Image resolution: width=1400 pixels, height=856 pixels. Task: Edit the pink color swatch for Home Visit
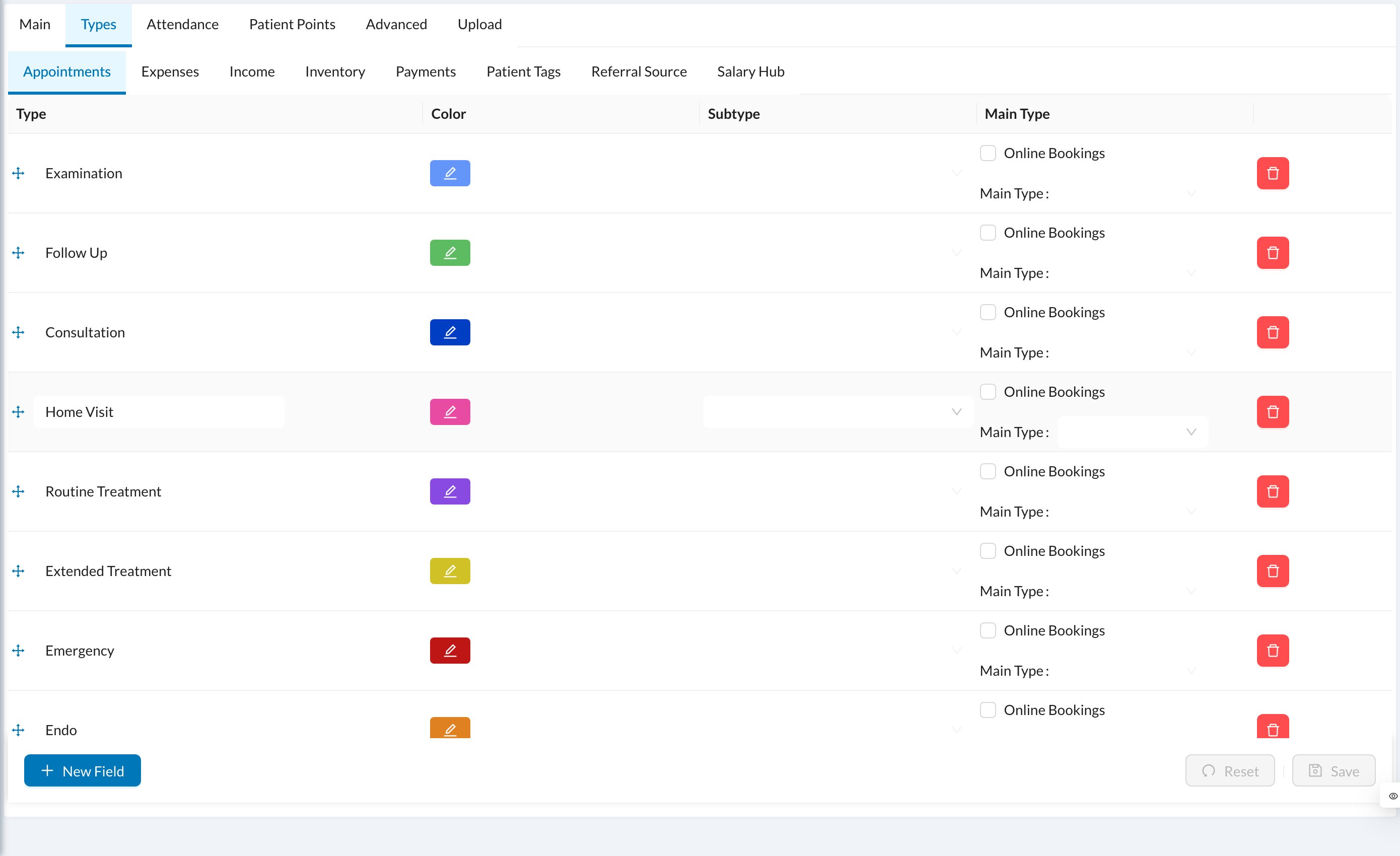point(450,412)
